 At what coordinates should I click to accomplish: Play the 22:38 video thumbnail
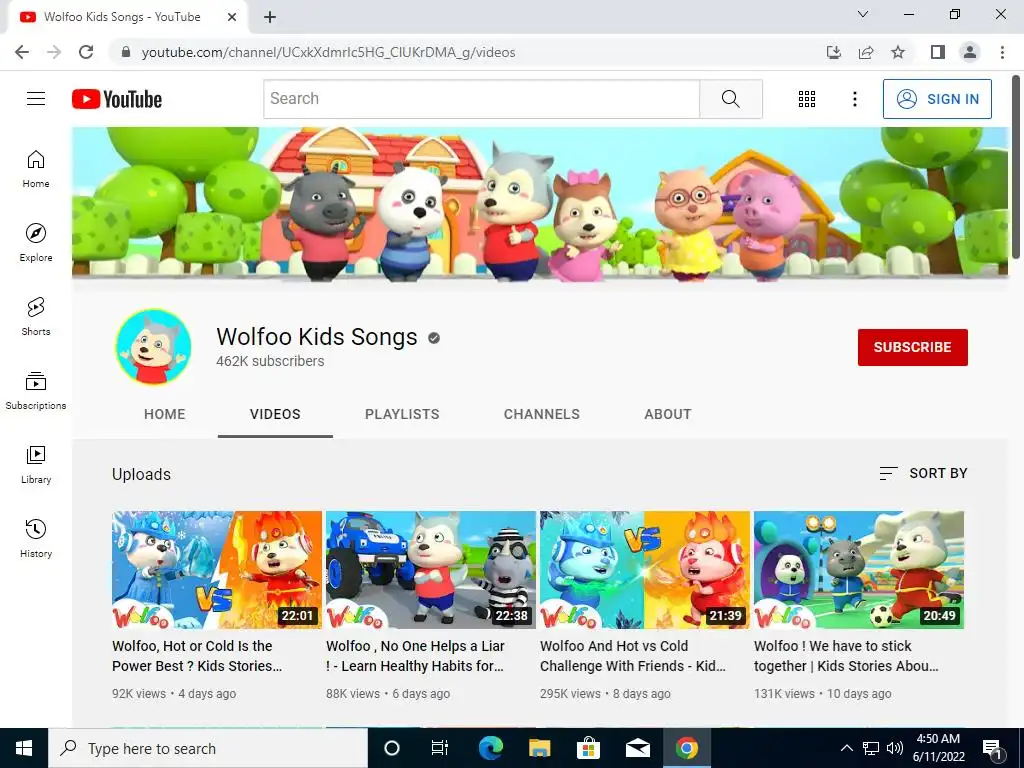coord(431,569)
